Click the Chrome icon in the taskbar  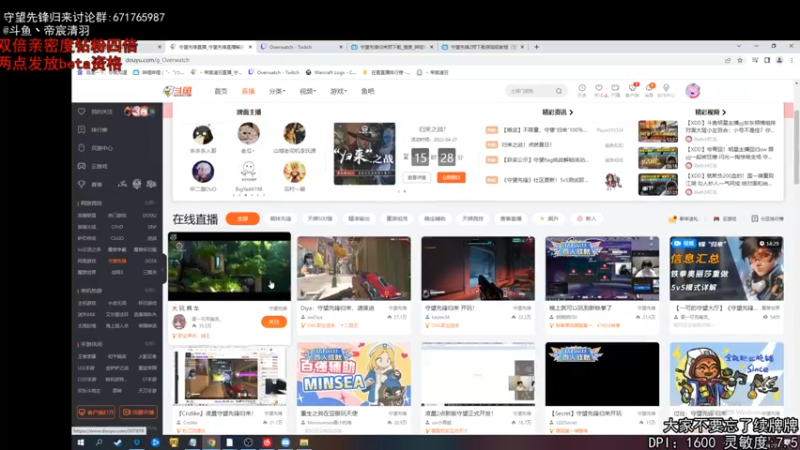click(x=211, y=443)
